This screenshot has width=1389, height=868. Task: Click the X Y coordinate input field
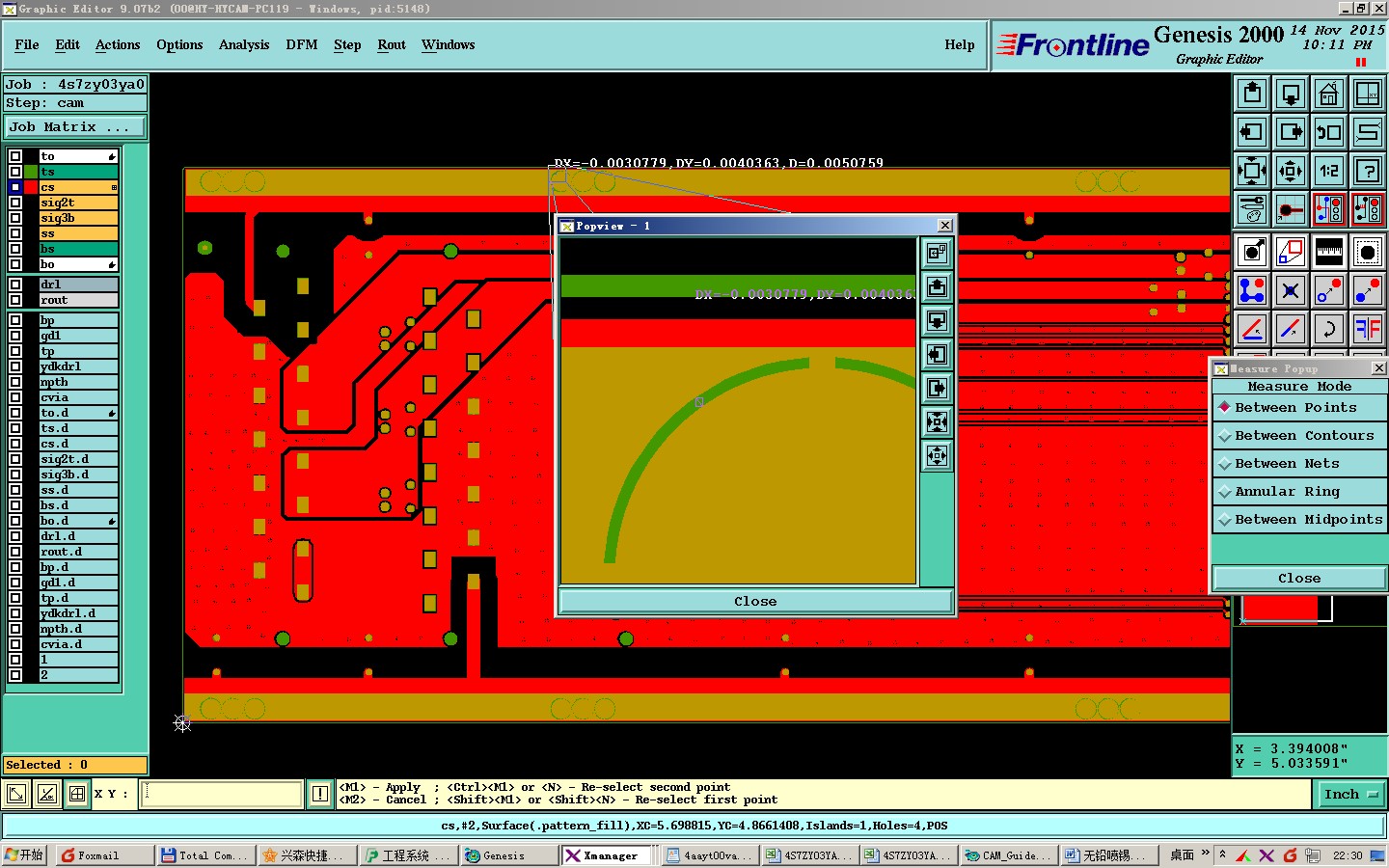click(223, 794)
